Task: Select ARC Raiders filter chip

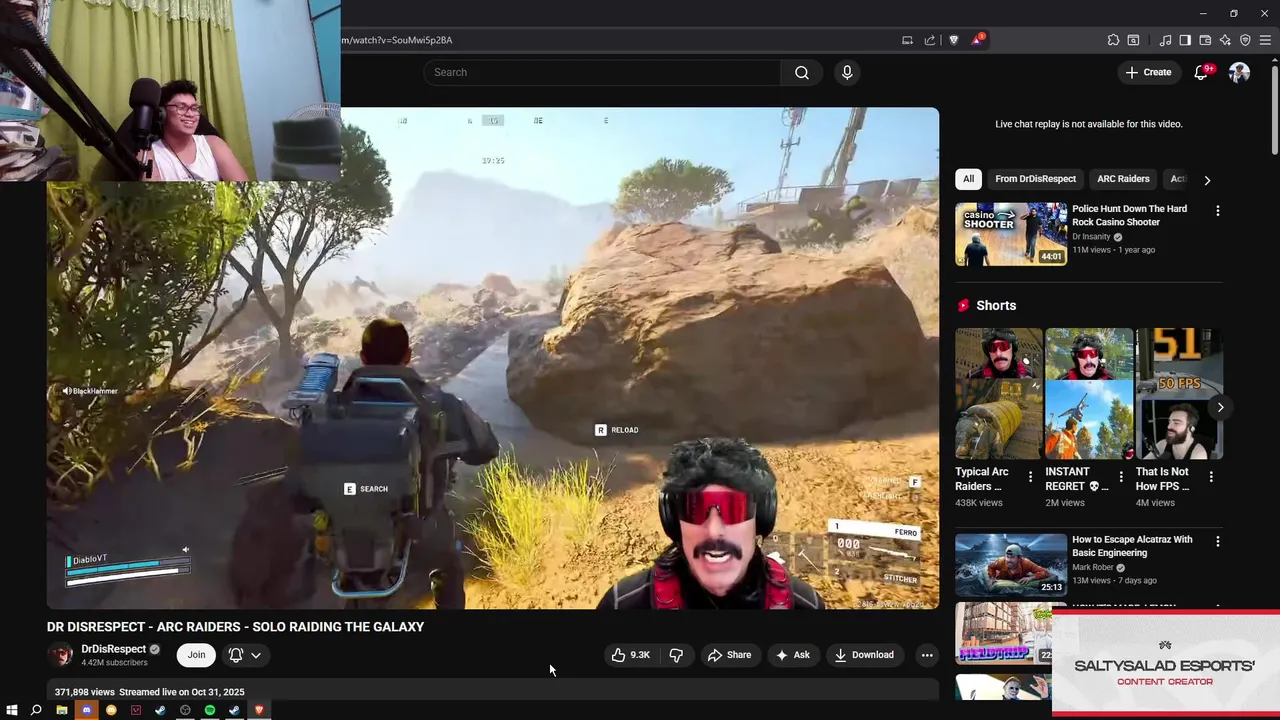Action: coord(1123,179)
